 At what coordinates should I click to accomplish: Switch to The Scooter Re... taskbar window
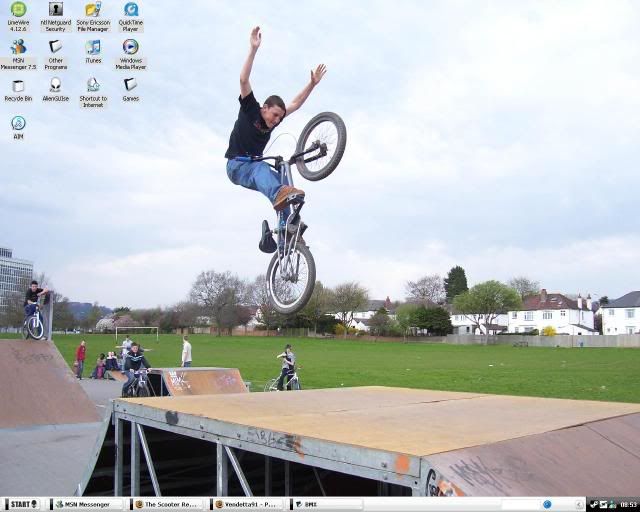[x=167, y=505]
